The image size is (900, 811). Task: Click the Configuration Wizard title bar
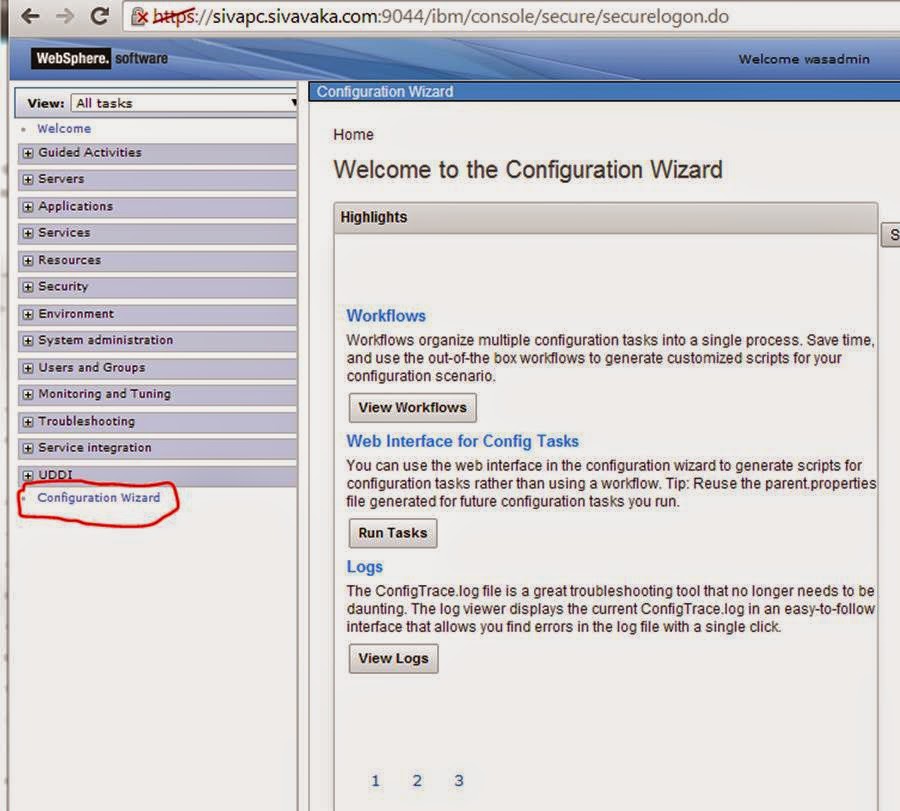point(604,92)
